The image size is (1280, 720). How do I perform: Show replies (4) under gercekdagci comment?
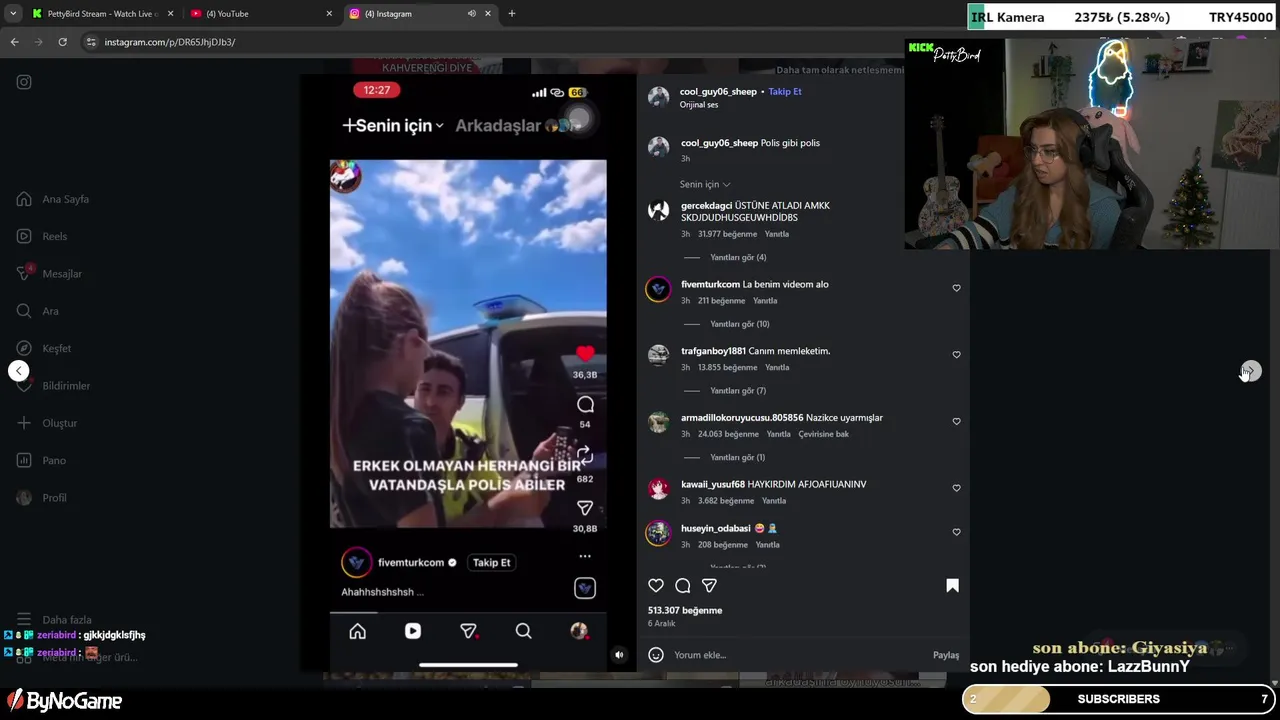tap(738, 258)
